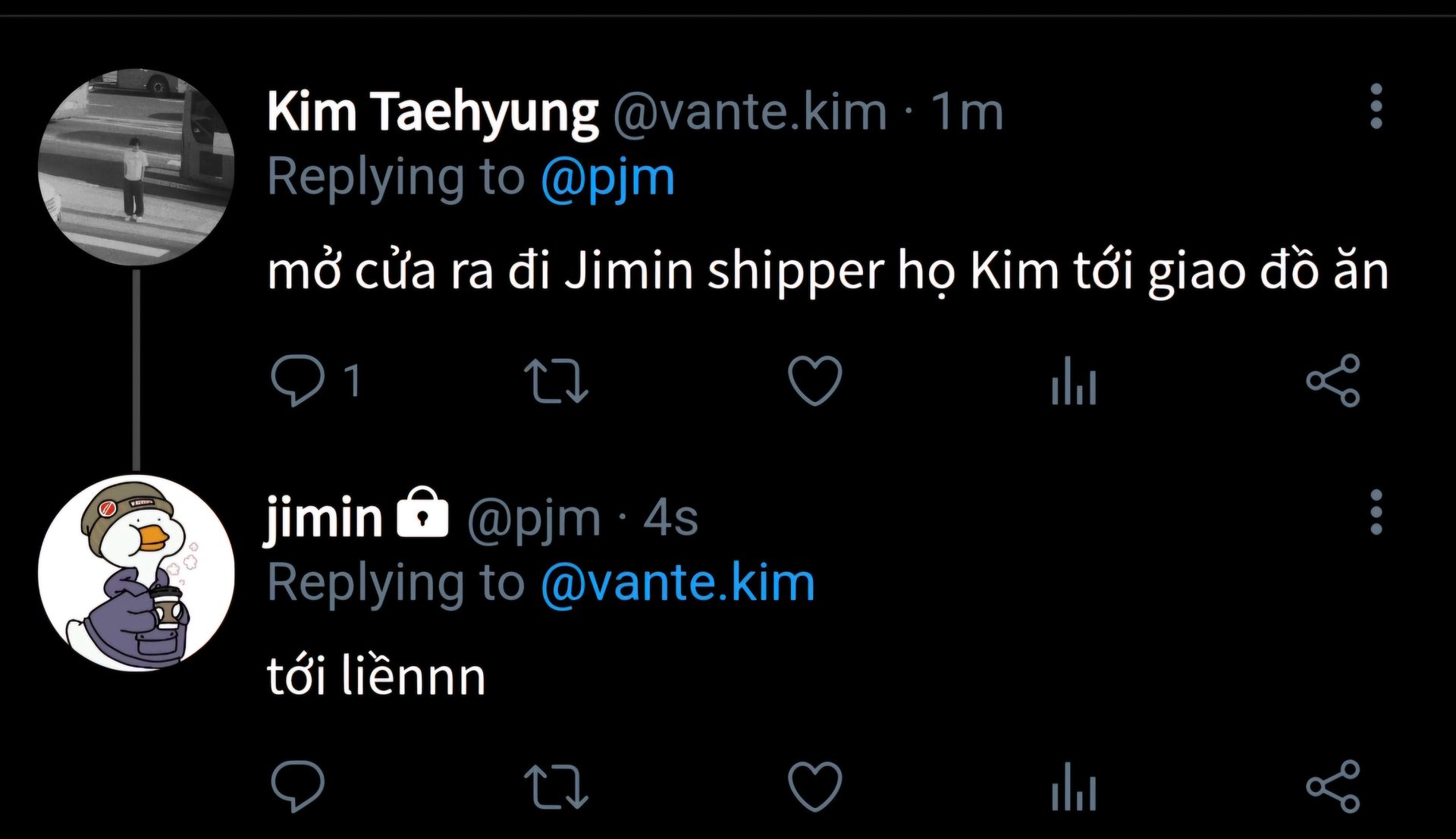This screenshot has height=839, width=1456.
Task: Open the reply tweet text 'tới liềnnn'
Action: click(376, 677)
